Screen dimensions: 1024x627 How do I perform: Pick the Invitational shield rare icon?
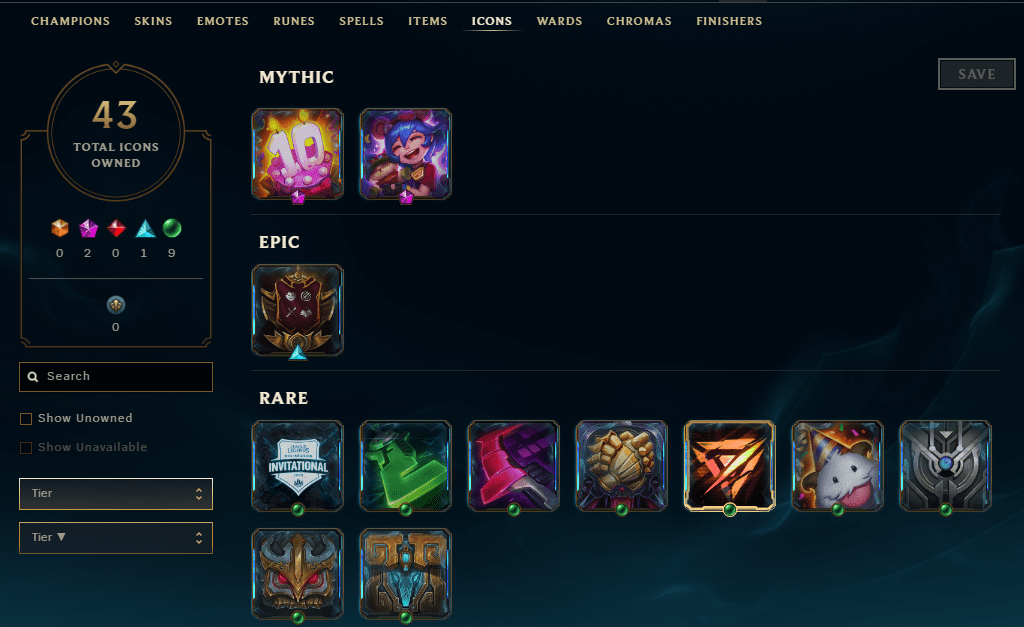point(298,466)
